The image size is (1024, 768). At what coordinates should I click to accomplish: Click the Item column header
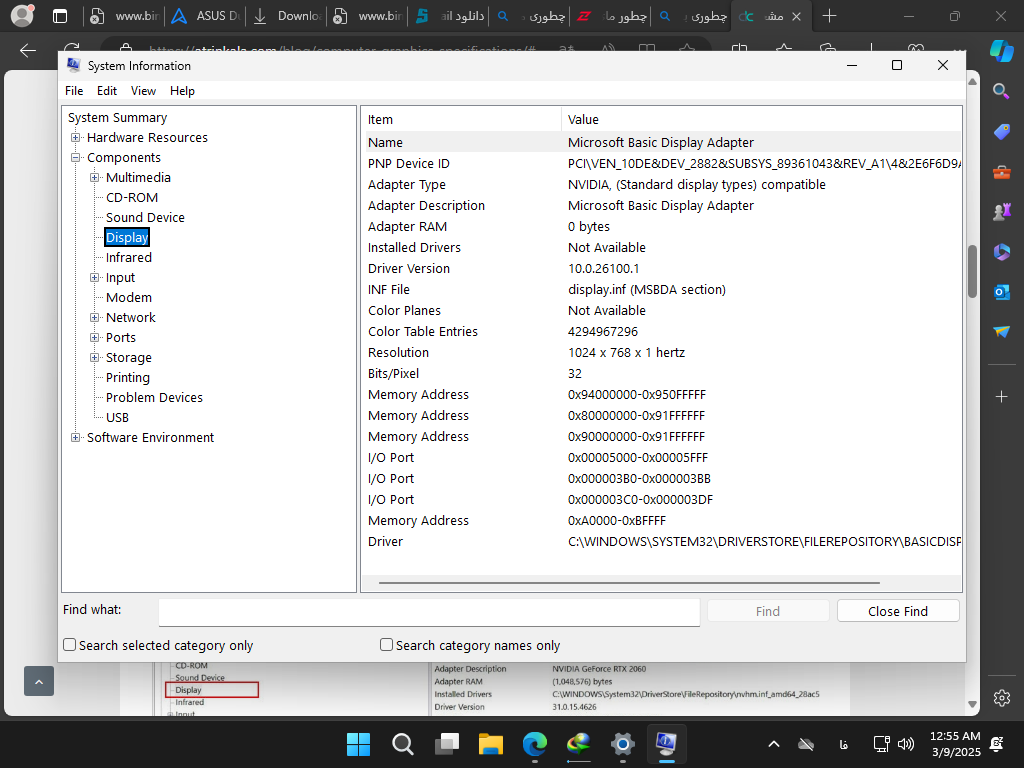pyautogui.click(x=461, y=120)
